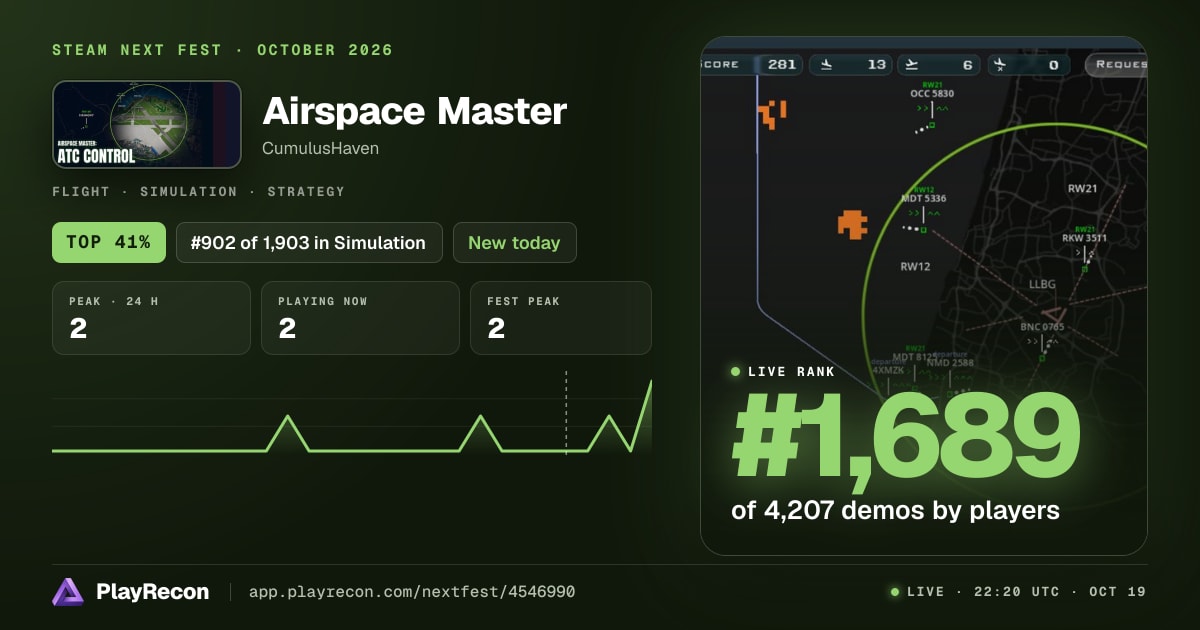Click the green LIVE status dot in footer
Screen dimensions: 1200x630
(895, 592)
